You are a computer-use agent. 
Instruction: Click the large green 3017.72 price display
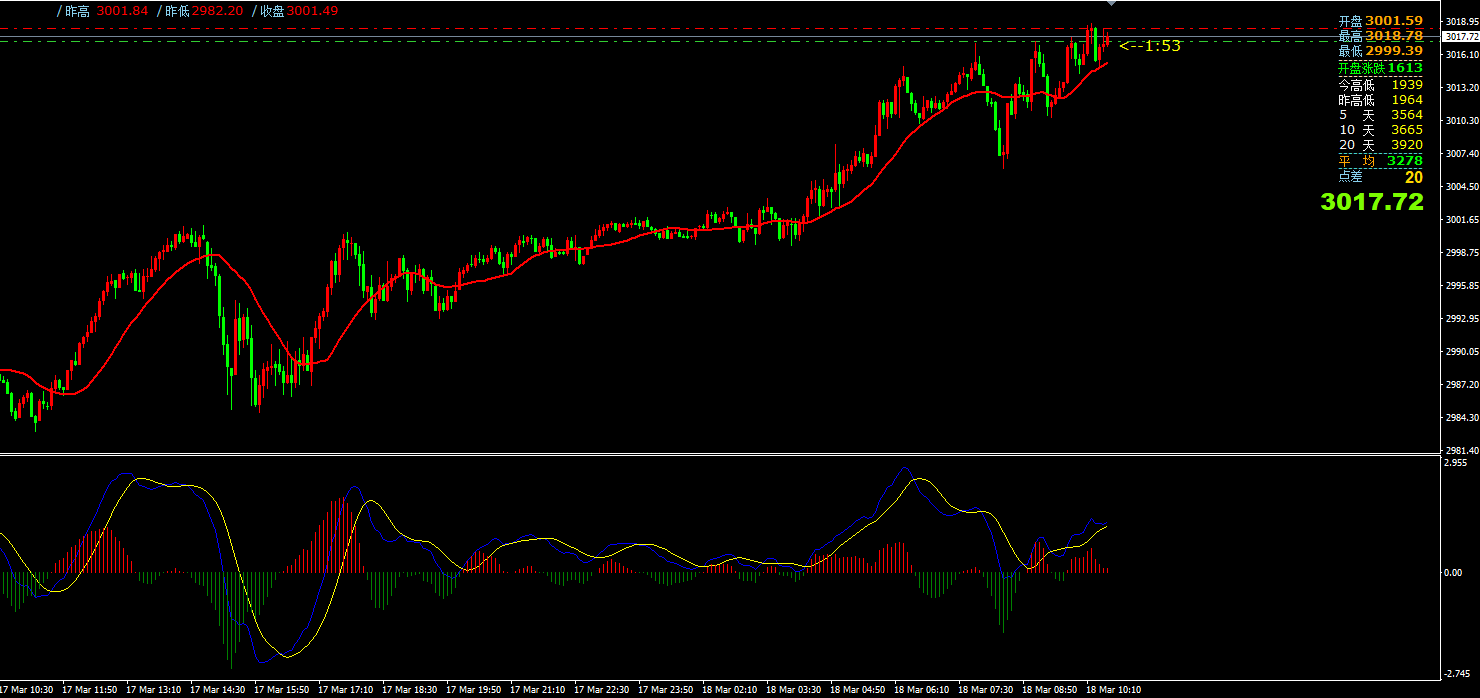(1371, 201)
